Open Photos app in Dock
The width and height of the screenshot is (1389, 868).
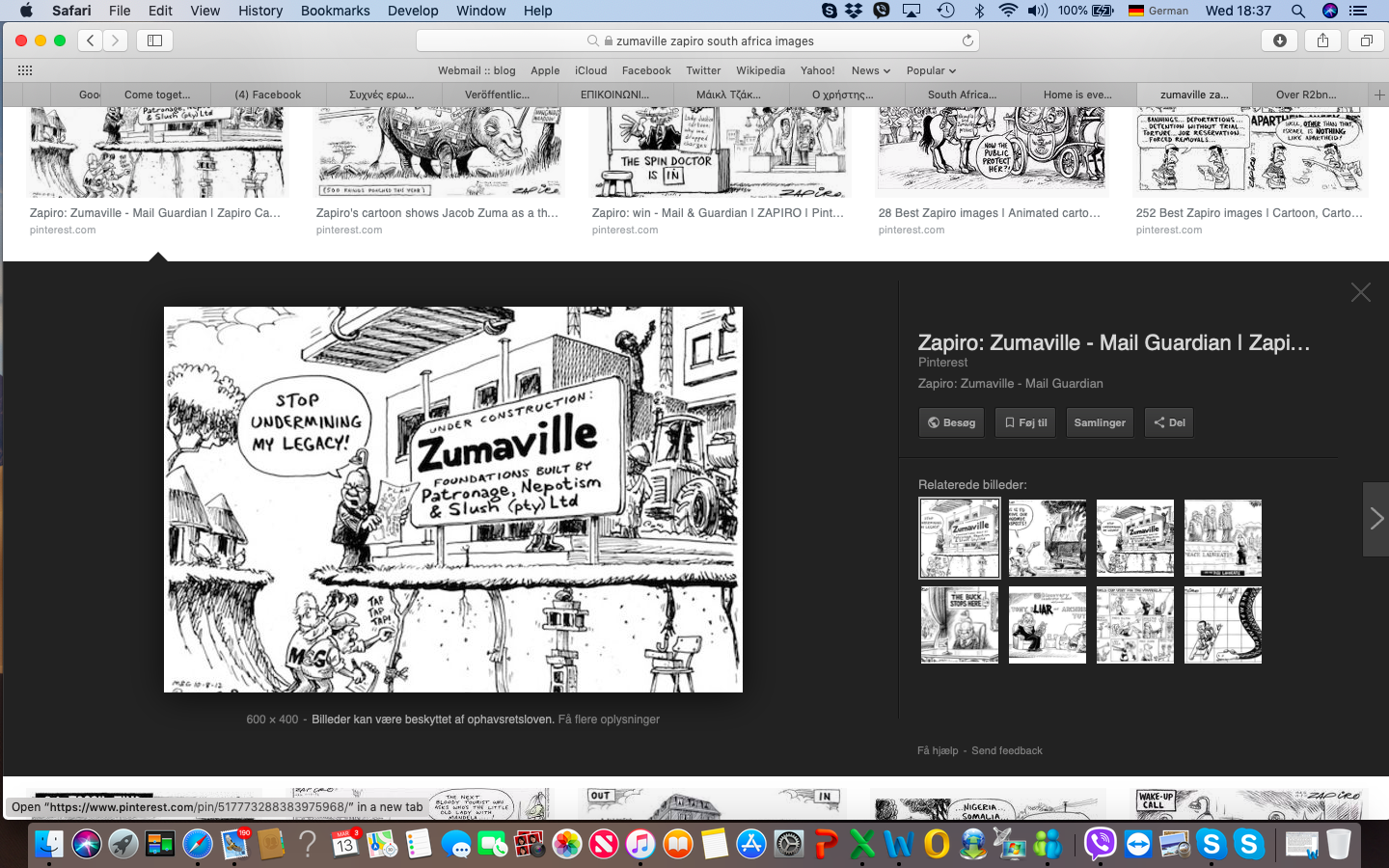[x=567, y=844]
